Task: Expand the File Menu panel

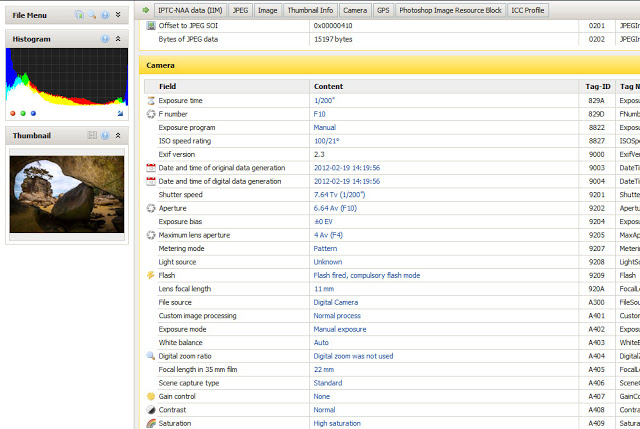Action: tap(118, 15)
